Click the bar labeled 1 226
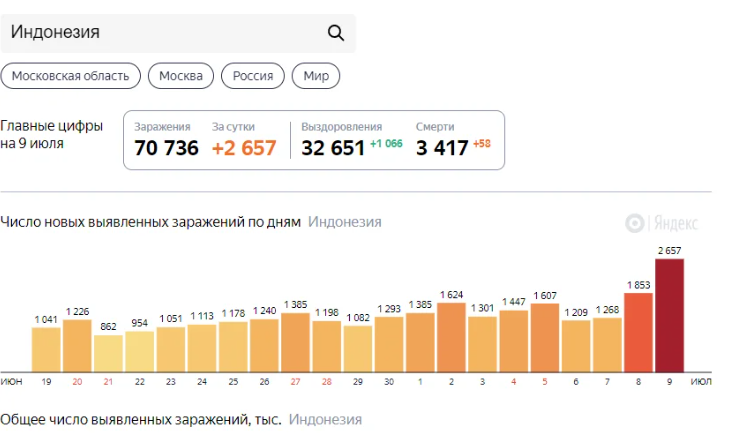 (x=77, y=346)
